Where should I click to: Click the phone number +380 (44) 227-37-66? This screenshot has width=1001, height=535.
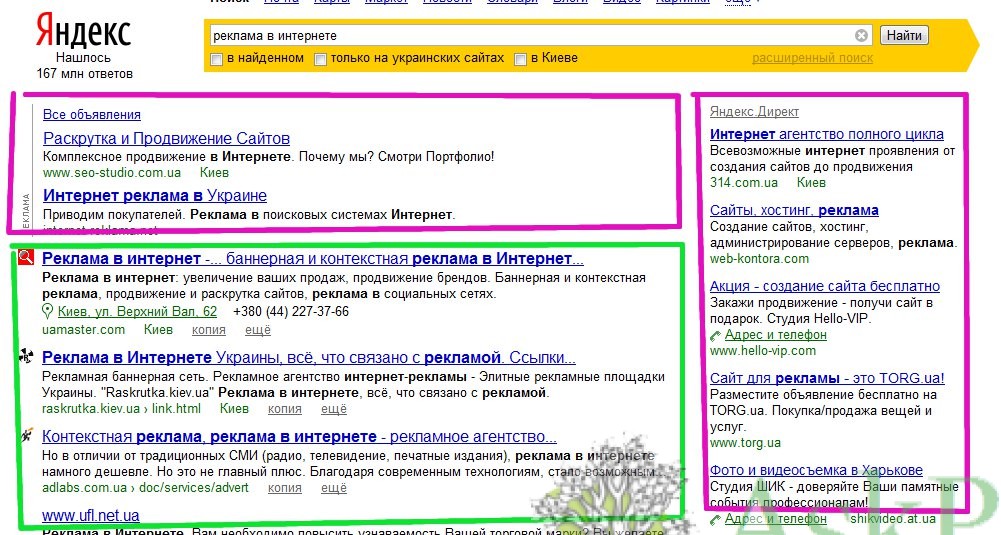click(x=291, y=312)
